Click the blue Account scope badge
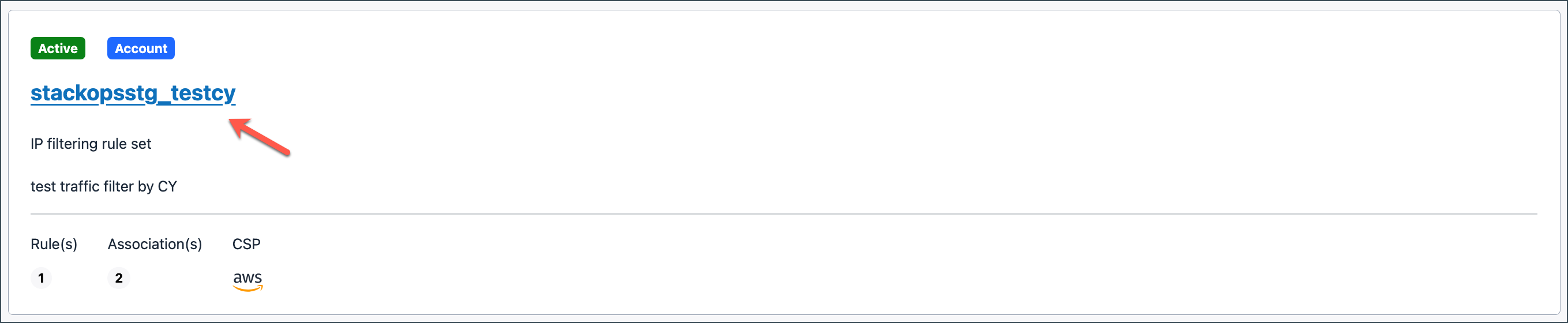 (x=141, y=48)
